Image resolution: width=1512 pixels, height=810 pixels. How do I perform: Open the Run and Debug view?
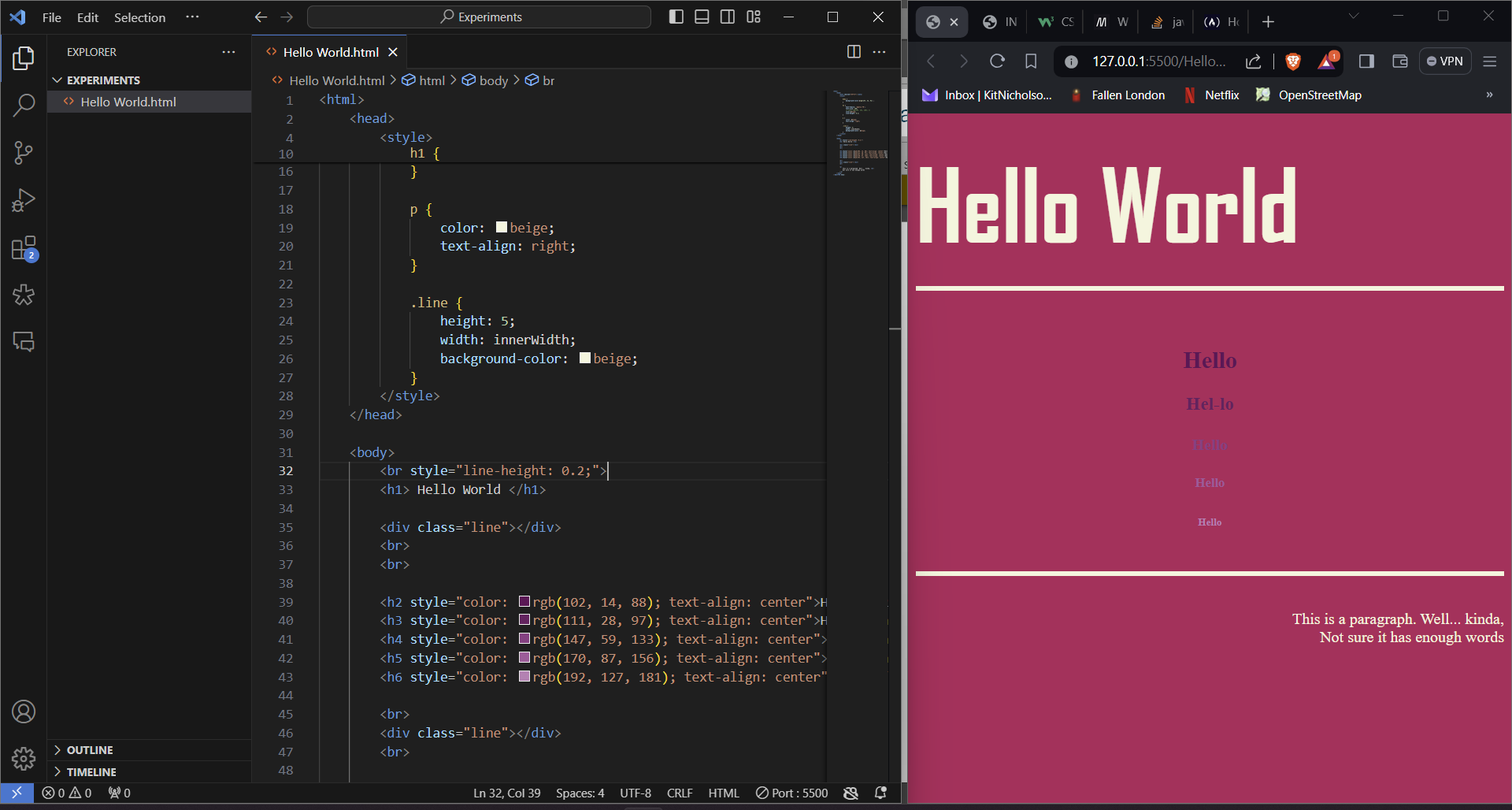pos(24,200)
